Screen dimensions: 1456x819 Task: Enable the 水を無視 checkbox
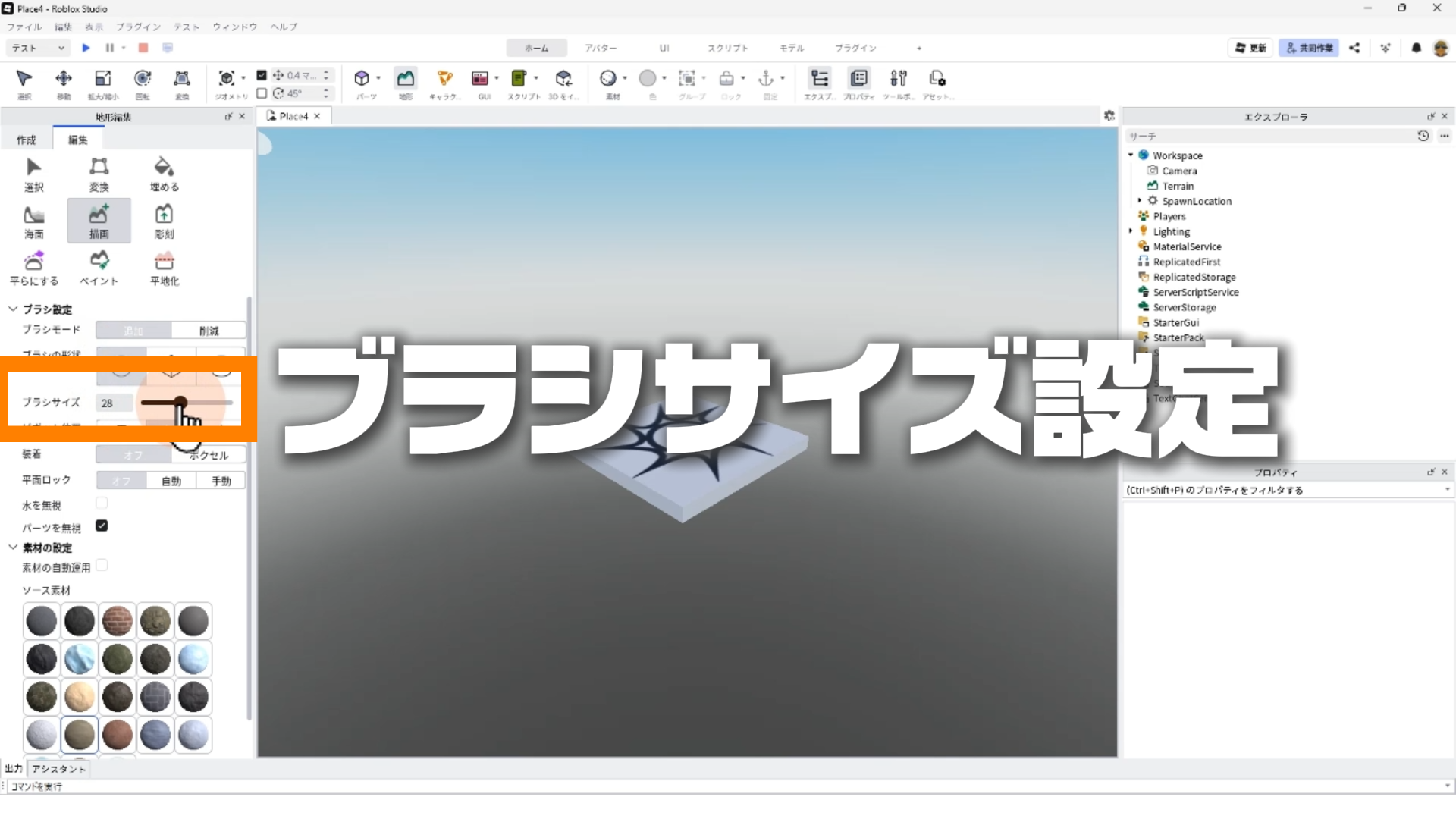(102, 504)
